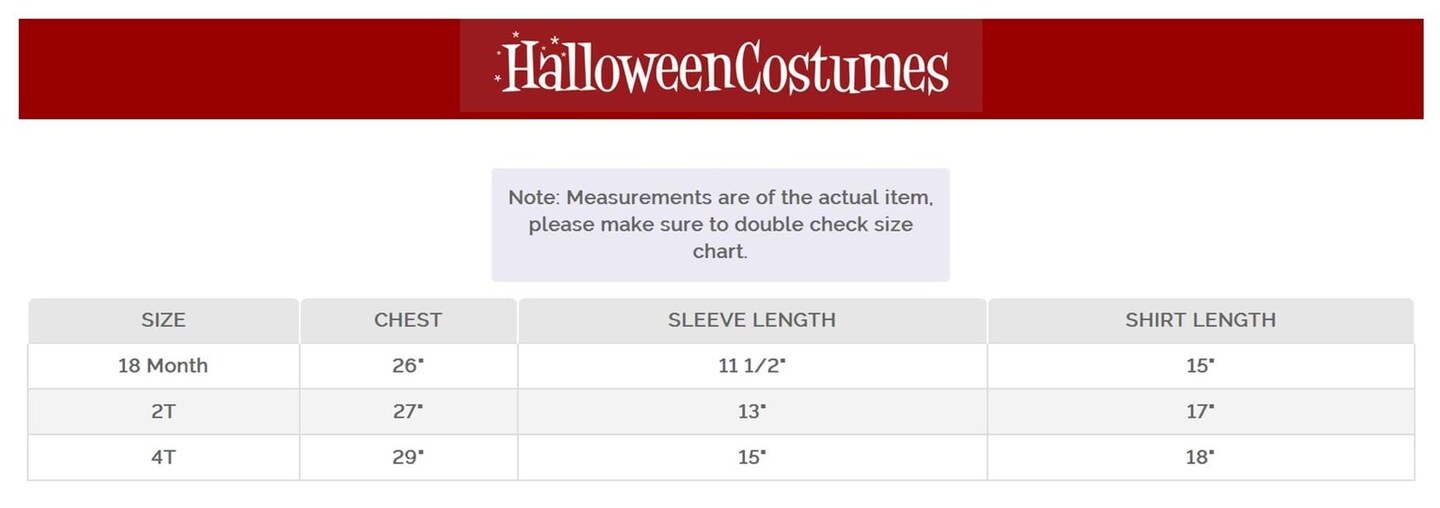Select the 4T size cell
Screen dimensions: 1440x508
click(163, 457)
